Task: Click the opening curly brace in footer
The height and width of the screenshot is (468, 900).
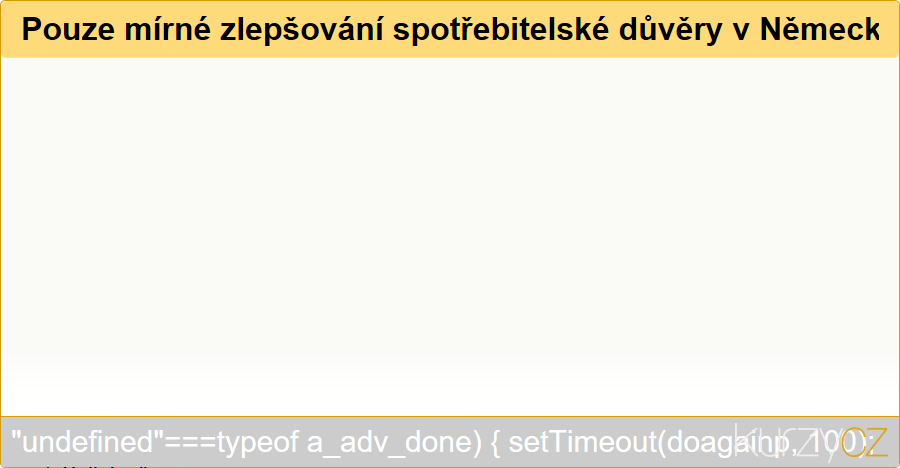Action: pyautogui.click(x=495, y=443)
